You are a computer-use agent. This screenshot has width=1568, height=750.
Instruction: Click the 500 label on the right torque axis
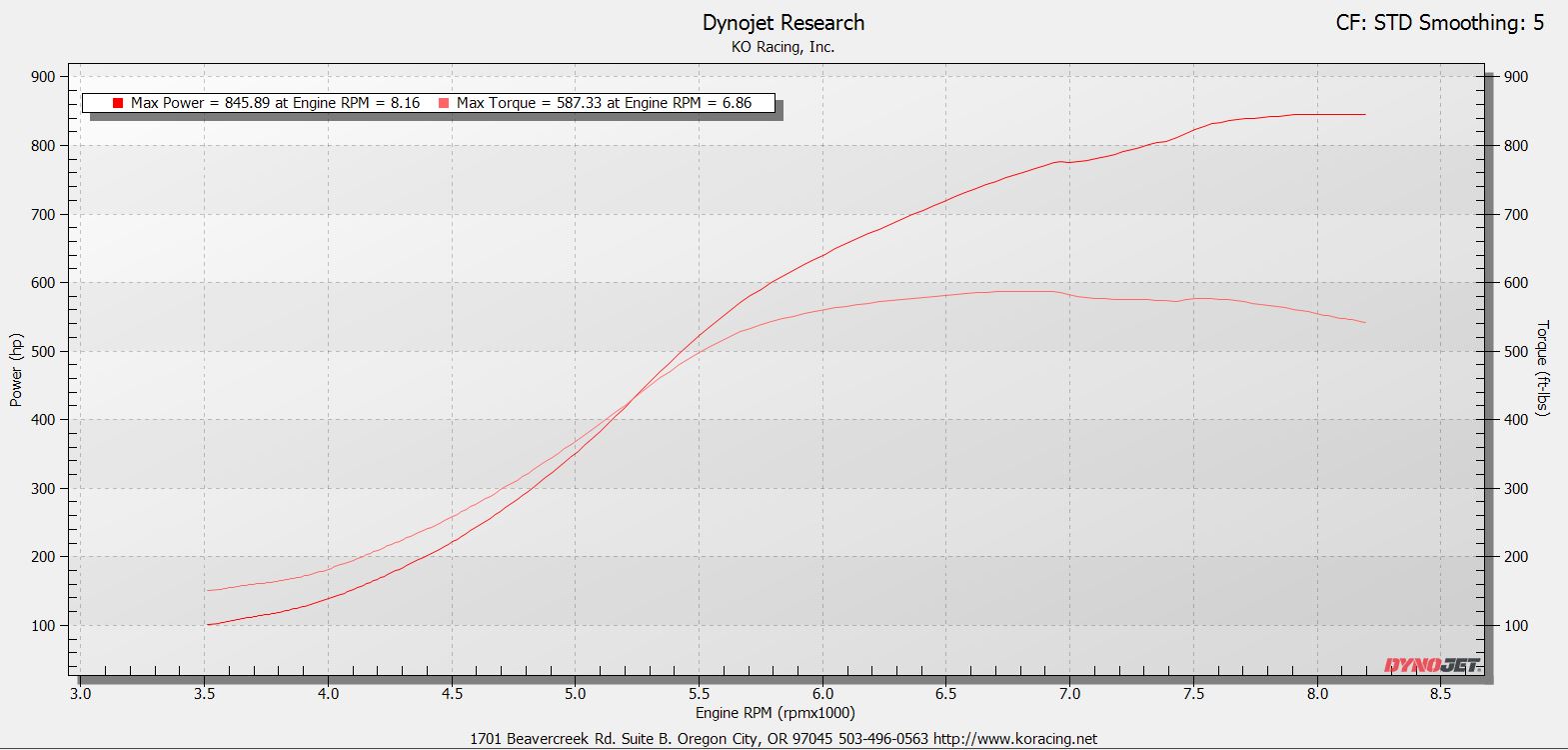(x=1515, y=352)
